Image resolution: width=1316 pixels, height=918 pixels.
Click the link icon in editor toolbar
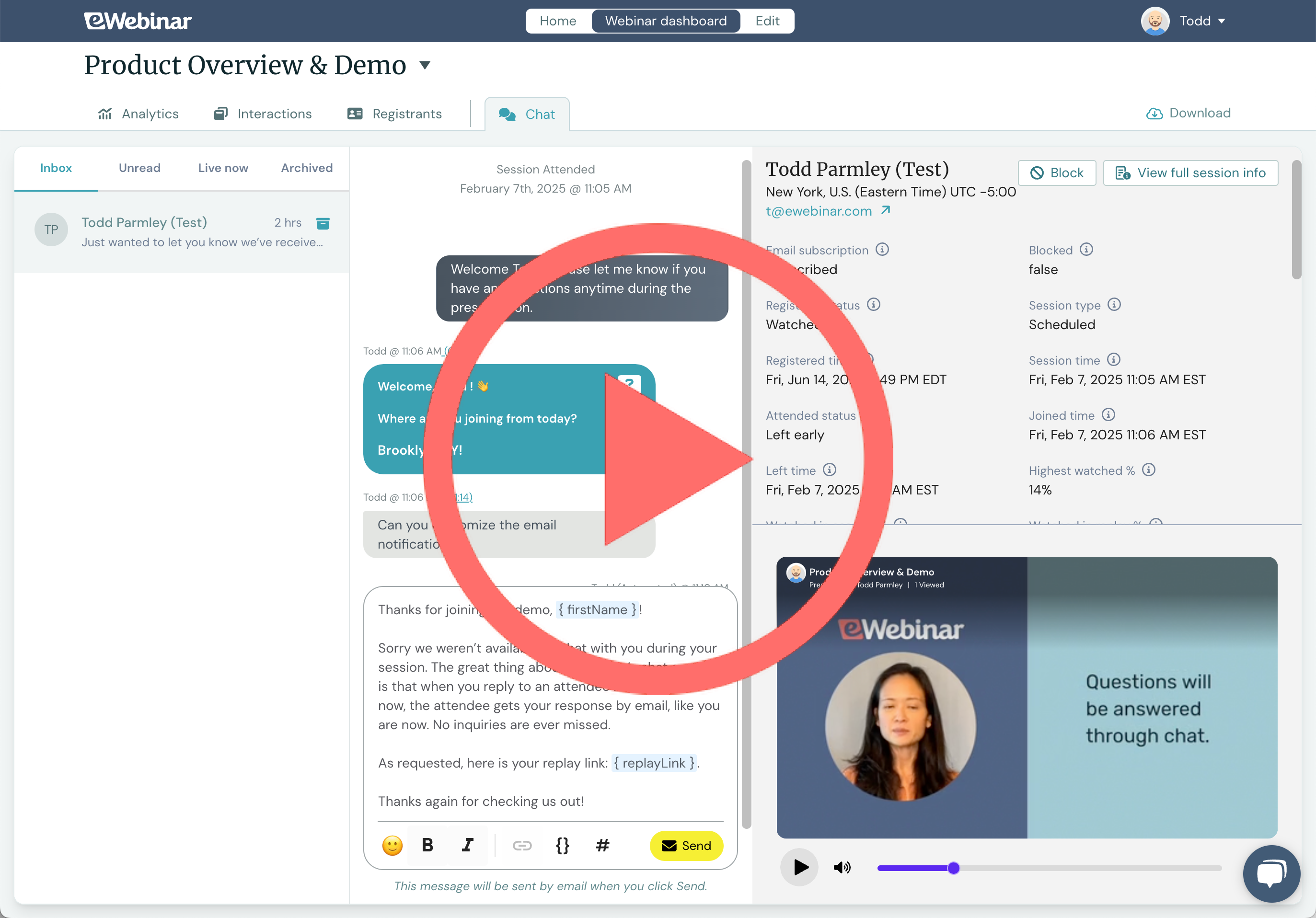[521, 845]
